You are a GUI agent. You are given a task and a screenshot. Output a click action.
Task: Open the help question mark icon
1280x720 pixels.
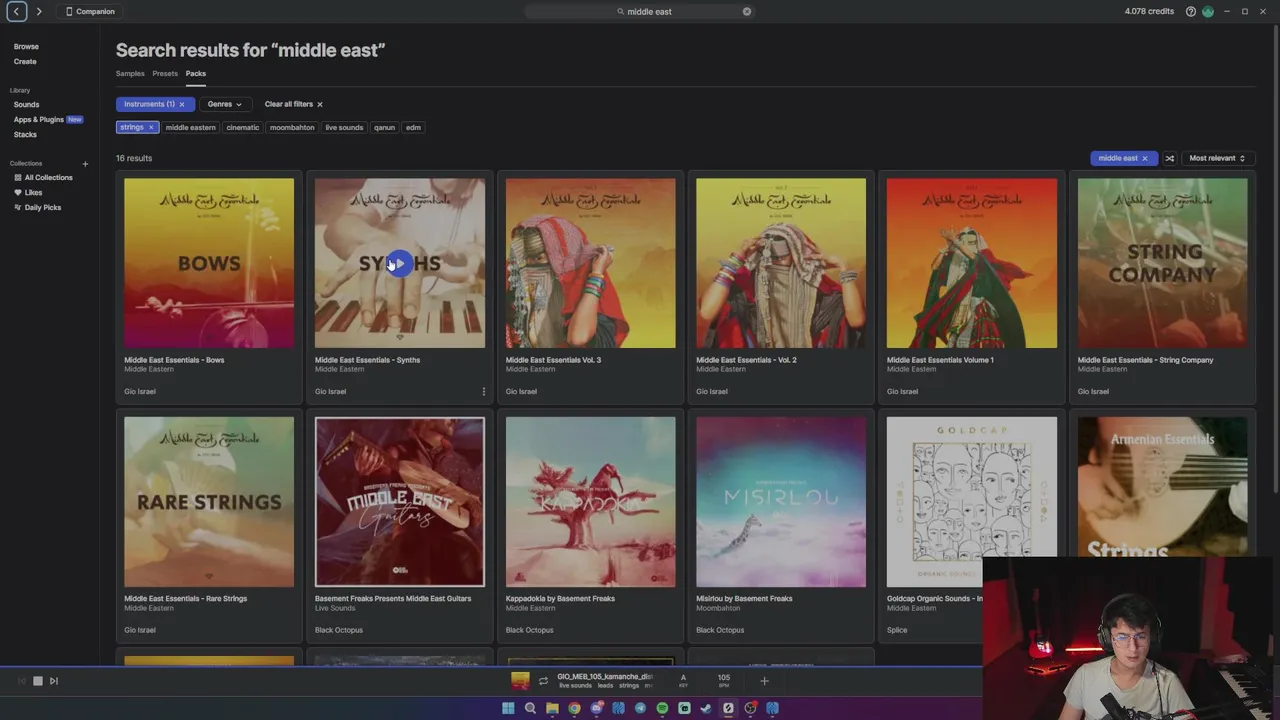pos(1191,11)
